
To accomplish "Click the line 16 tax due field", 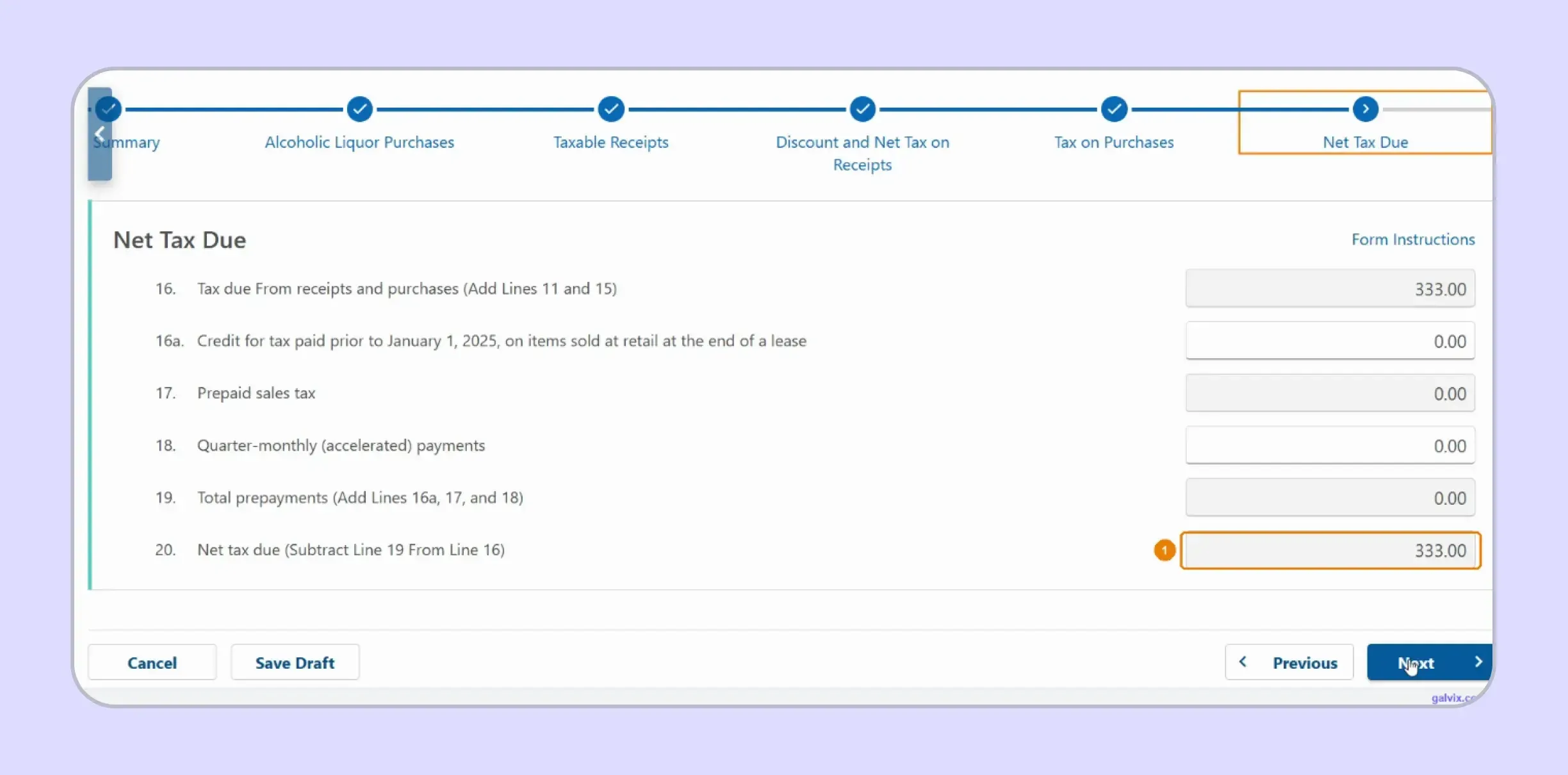I will pos(1330,288).
